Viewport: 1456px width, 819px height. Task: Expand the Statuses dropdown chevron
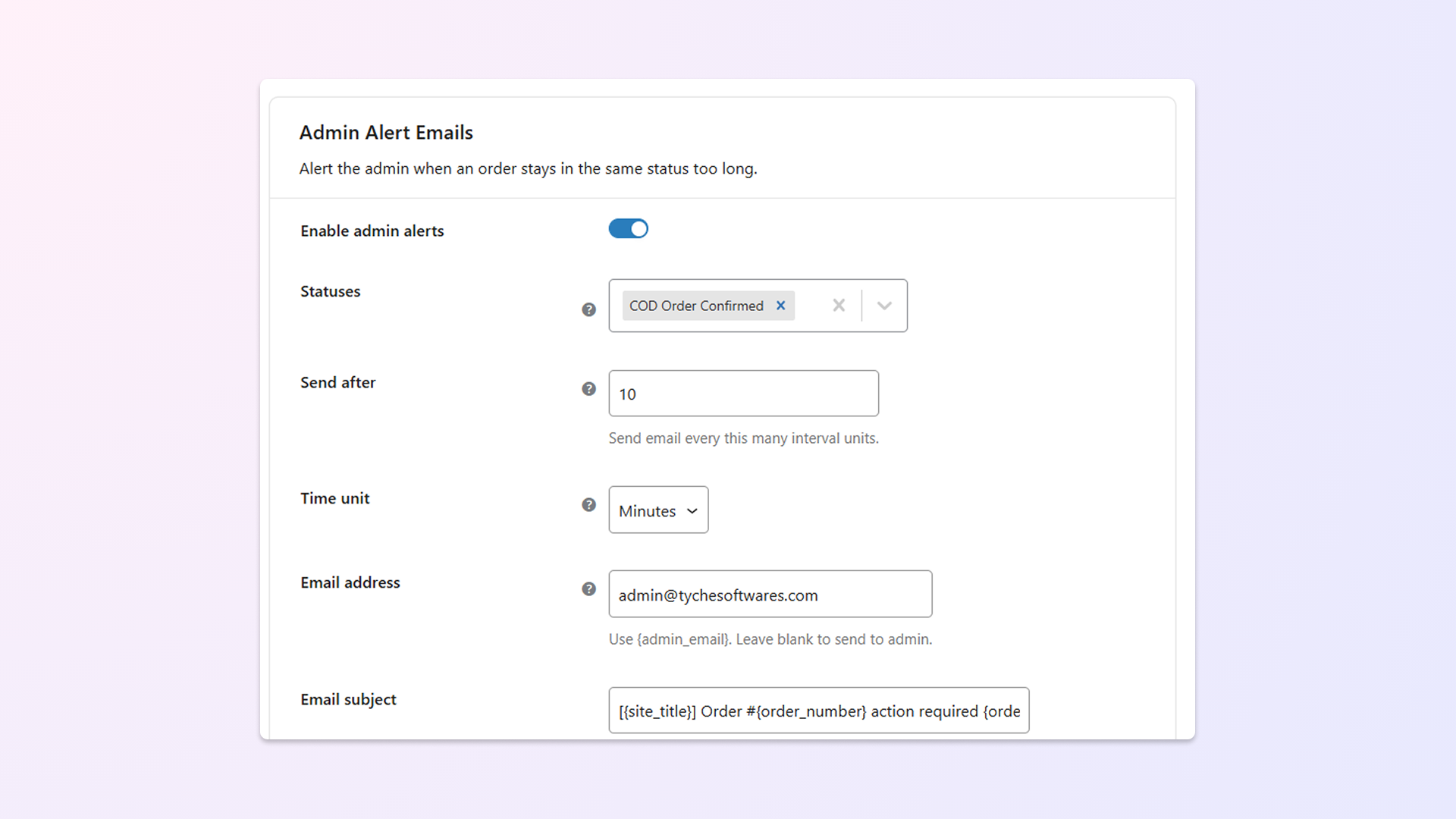coord(884,306)
